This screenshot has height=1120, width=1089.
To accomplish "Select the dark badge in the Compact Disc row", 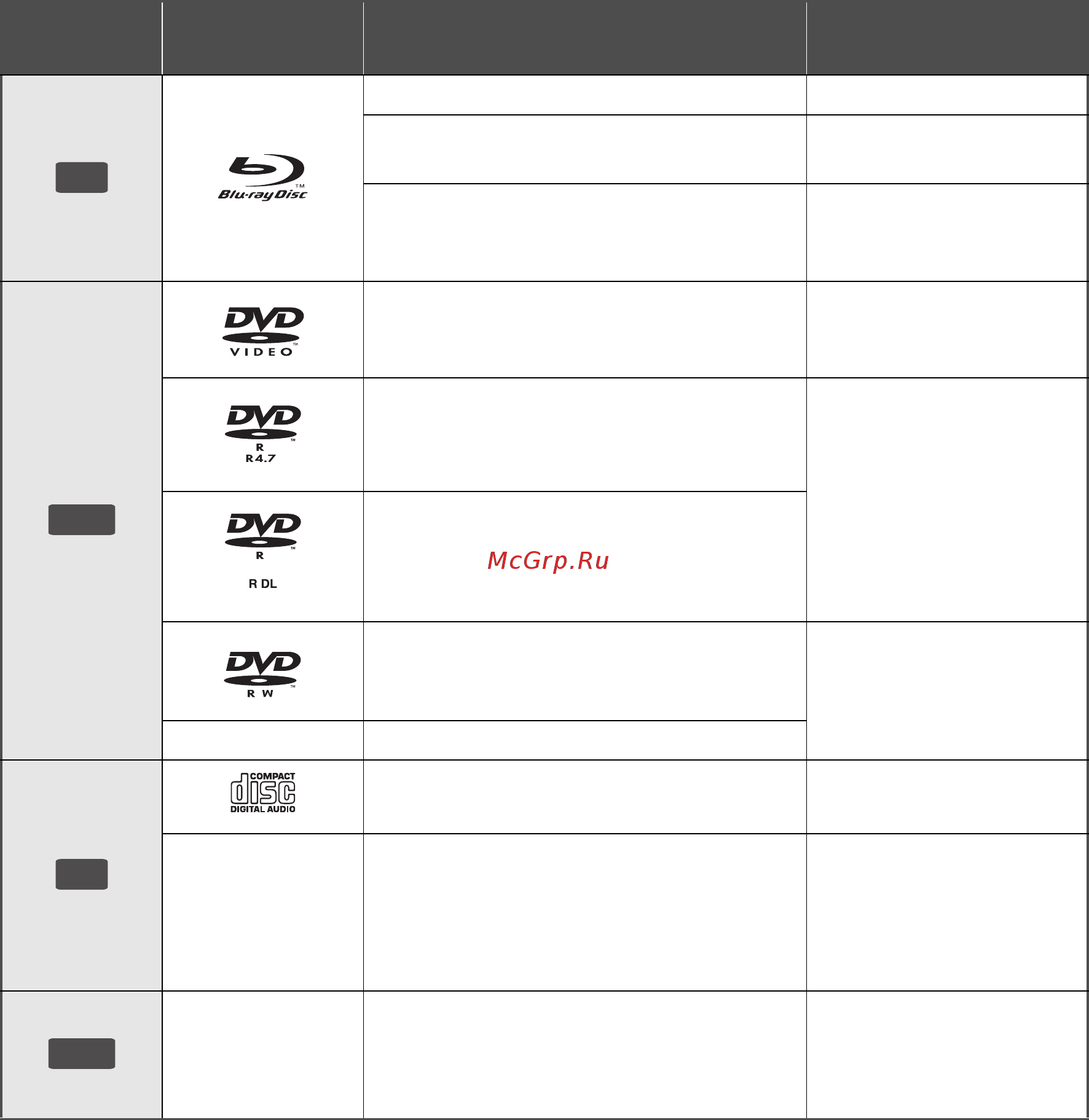I will point(82,874).
